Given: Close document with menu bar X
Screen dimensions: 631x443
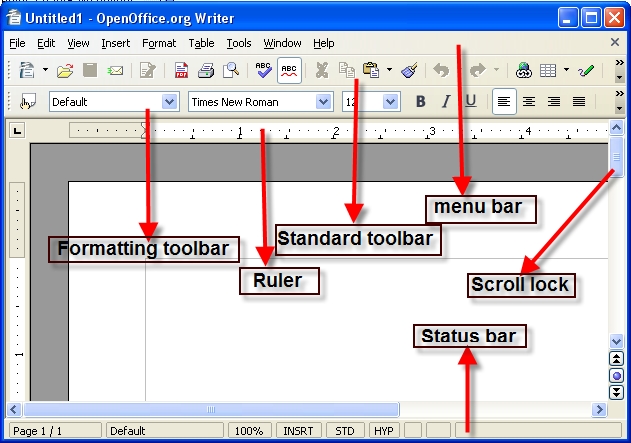Looking at the screenshot, I should tap(615, 42).
